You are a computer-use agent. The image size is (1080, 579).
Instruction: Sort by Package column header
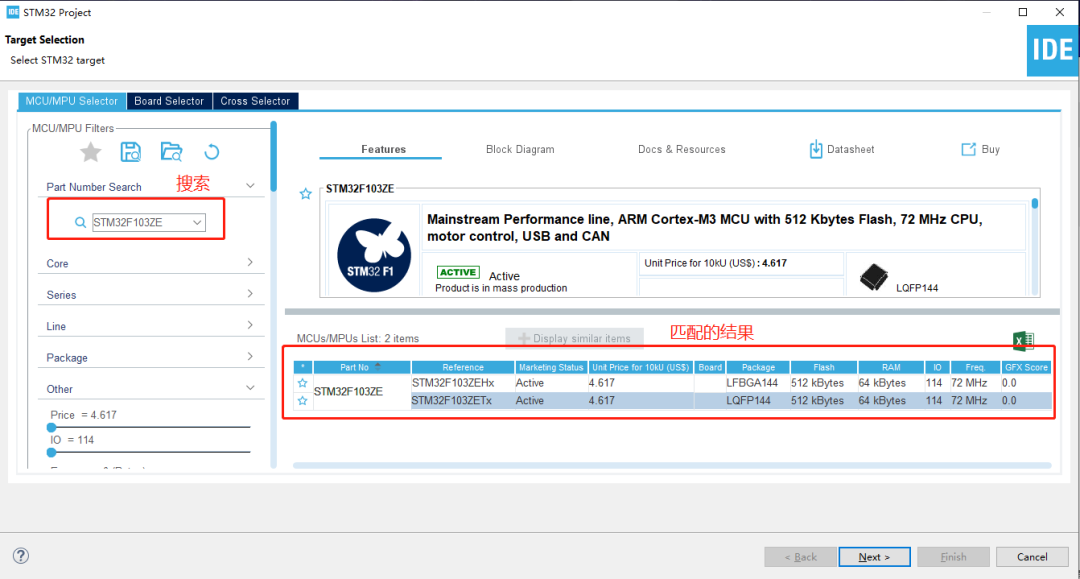[x=758, y=368]
